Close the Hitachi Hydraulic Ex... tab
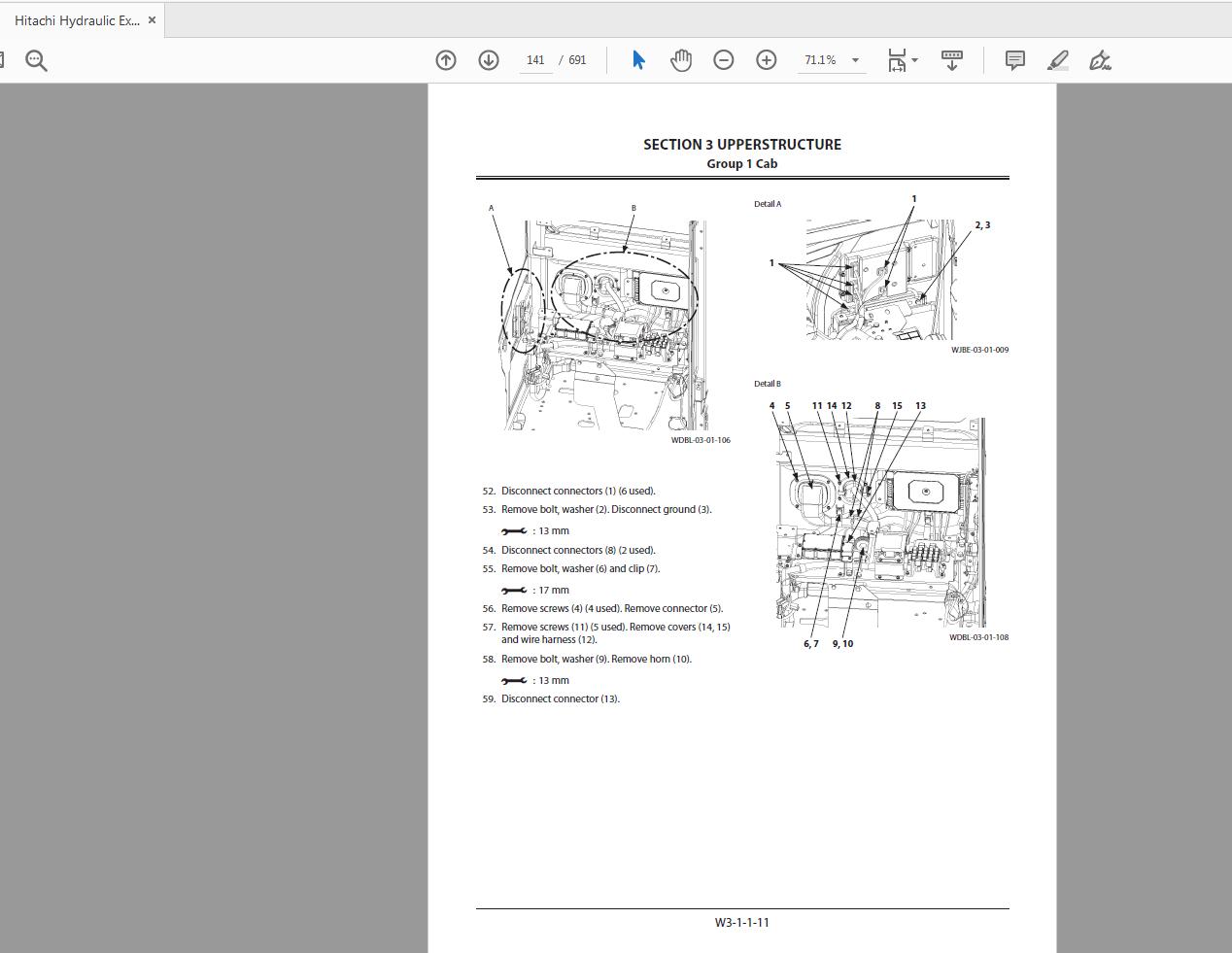The image size is (1232, 953). click(152, 20)
